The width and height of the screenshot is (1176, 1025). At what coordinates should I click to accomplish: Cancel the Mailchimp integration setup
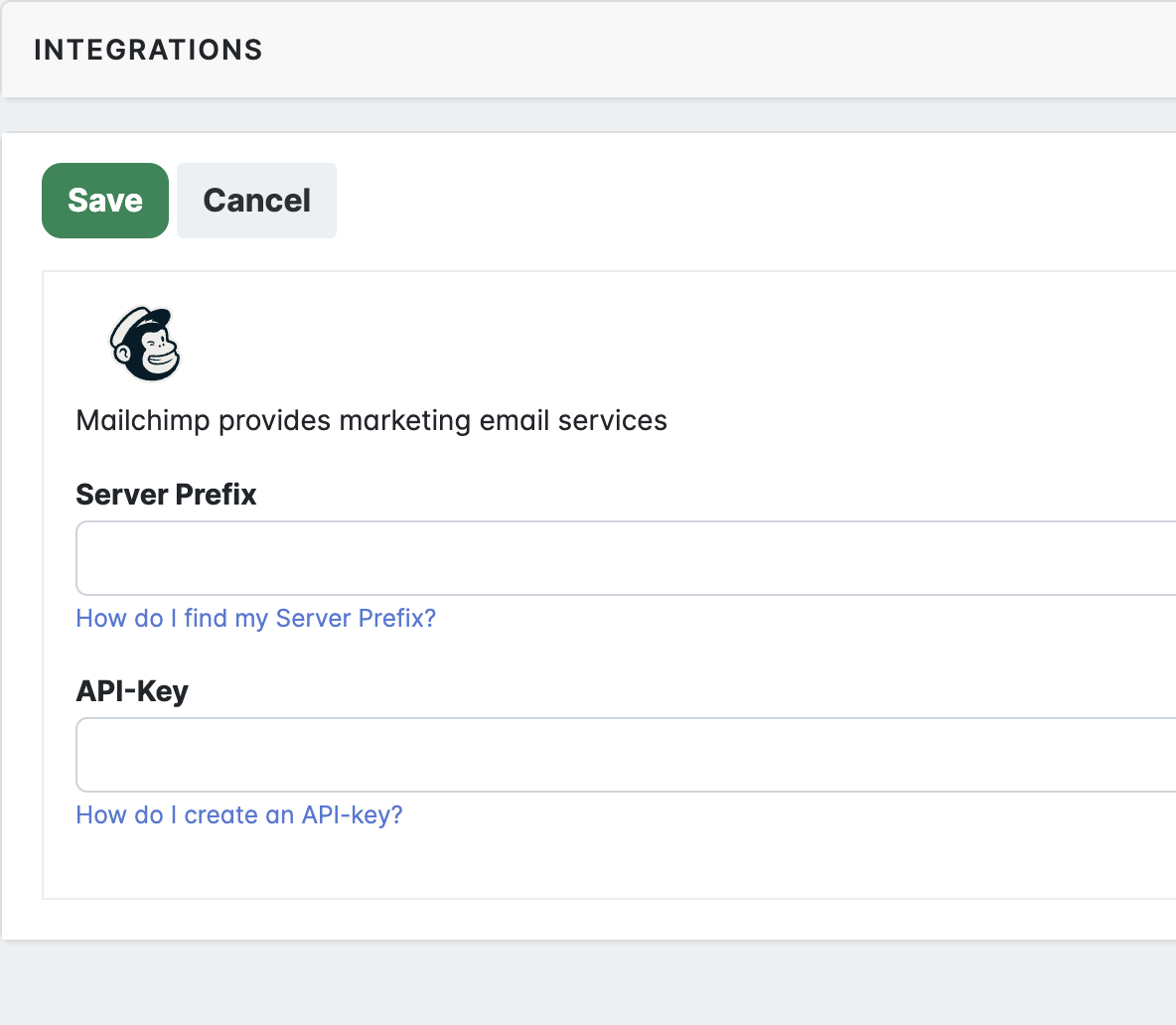256,201
